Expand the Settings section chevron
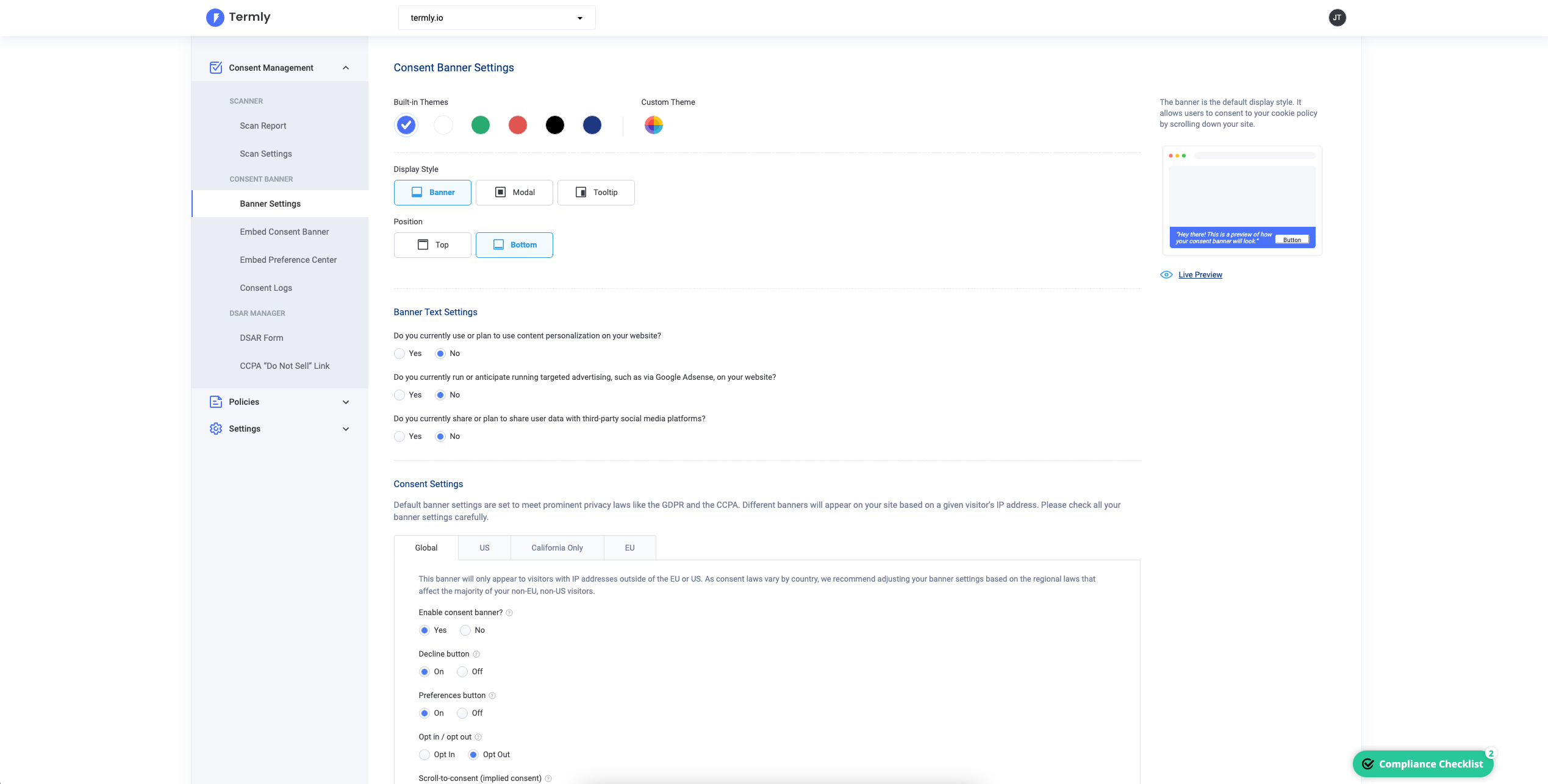This screenshot has width=1548, height=784. click(x=346, y=429)
